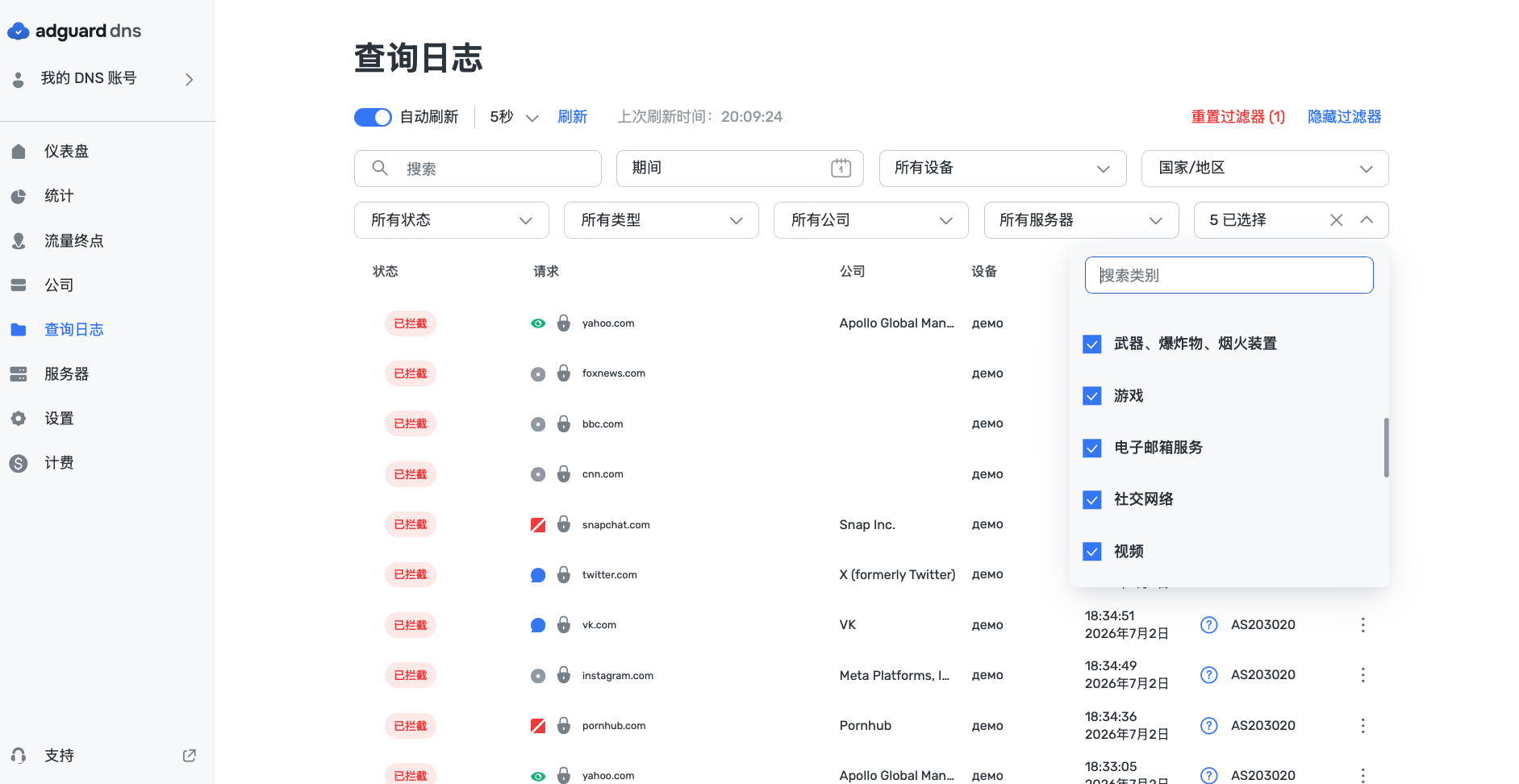
Task: Toggle the 自动刷新 auto-refresh switch
Action: 373,117
